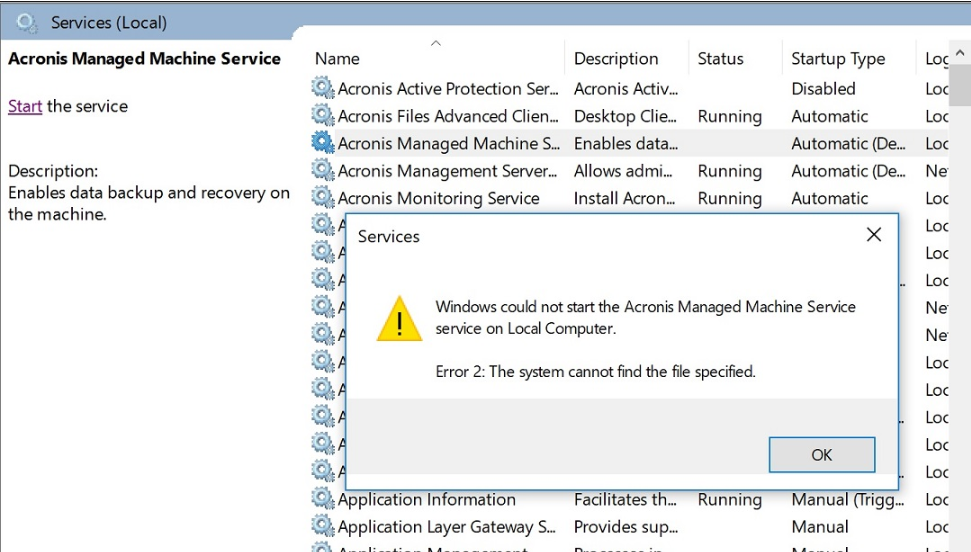Click the Application Information gear icon
971x552 pixels.
point(323,499)
